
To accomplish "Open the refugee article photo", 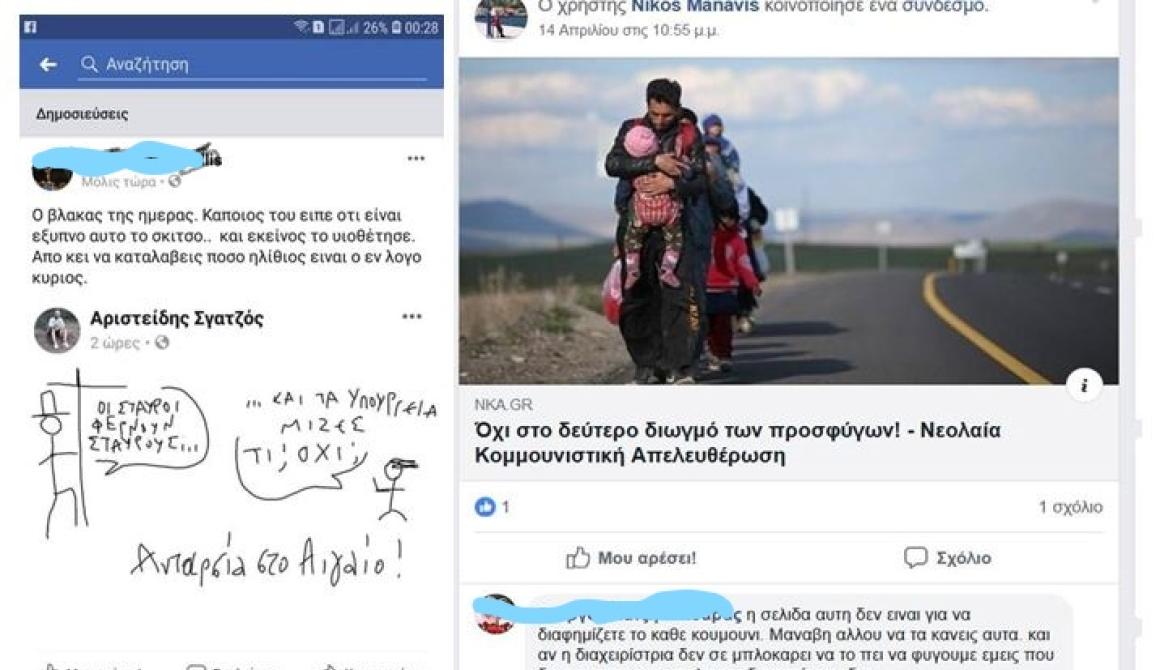I will point(788,220).
